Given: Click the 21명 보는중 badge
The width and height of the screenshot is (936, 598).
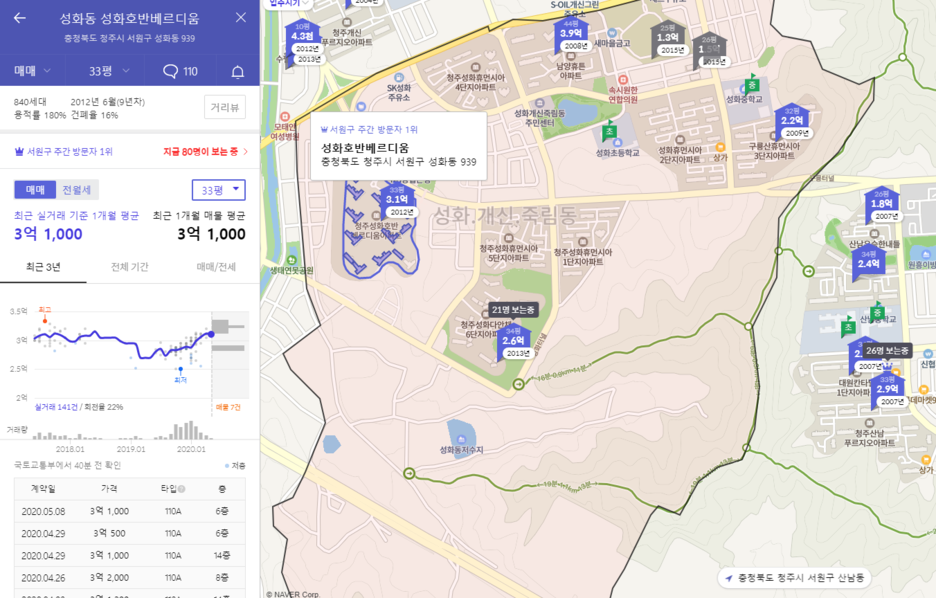Looking at the screenshot, I should pos(513,310).
